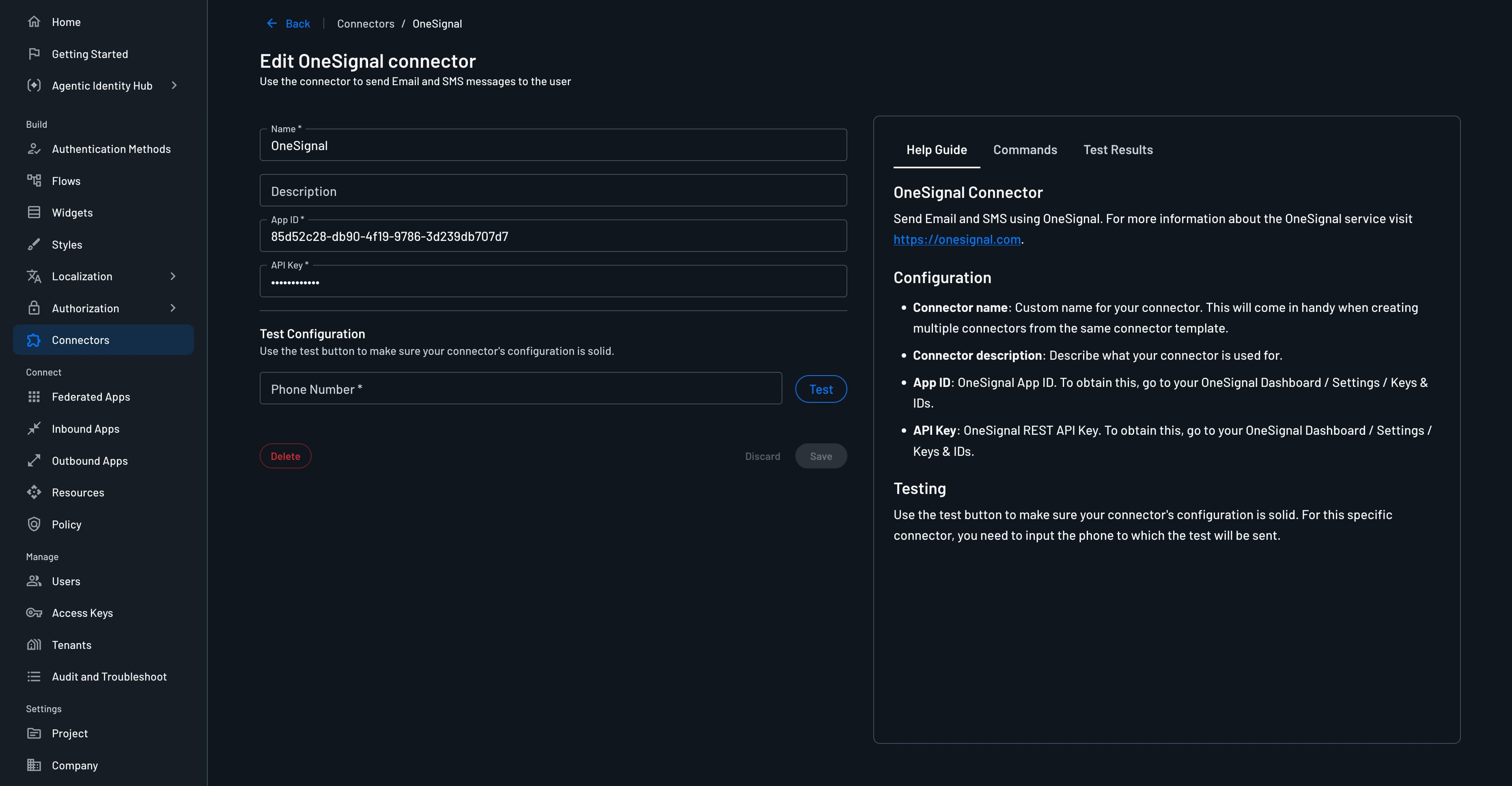Open Access Keys in the sidebar

point(103,613)
